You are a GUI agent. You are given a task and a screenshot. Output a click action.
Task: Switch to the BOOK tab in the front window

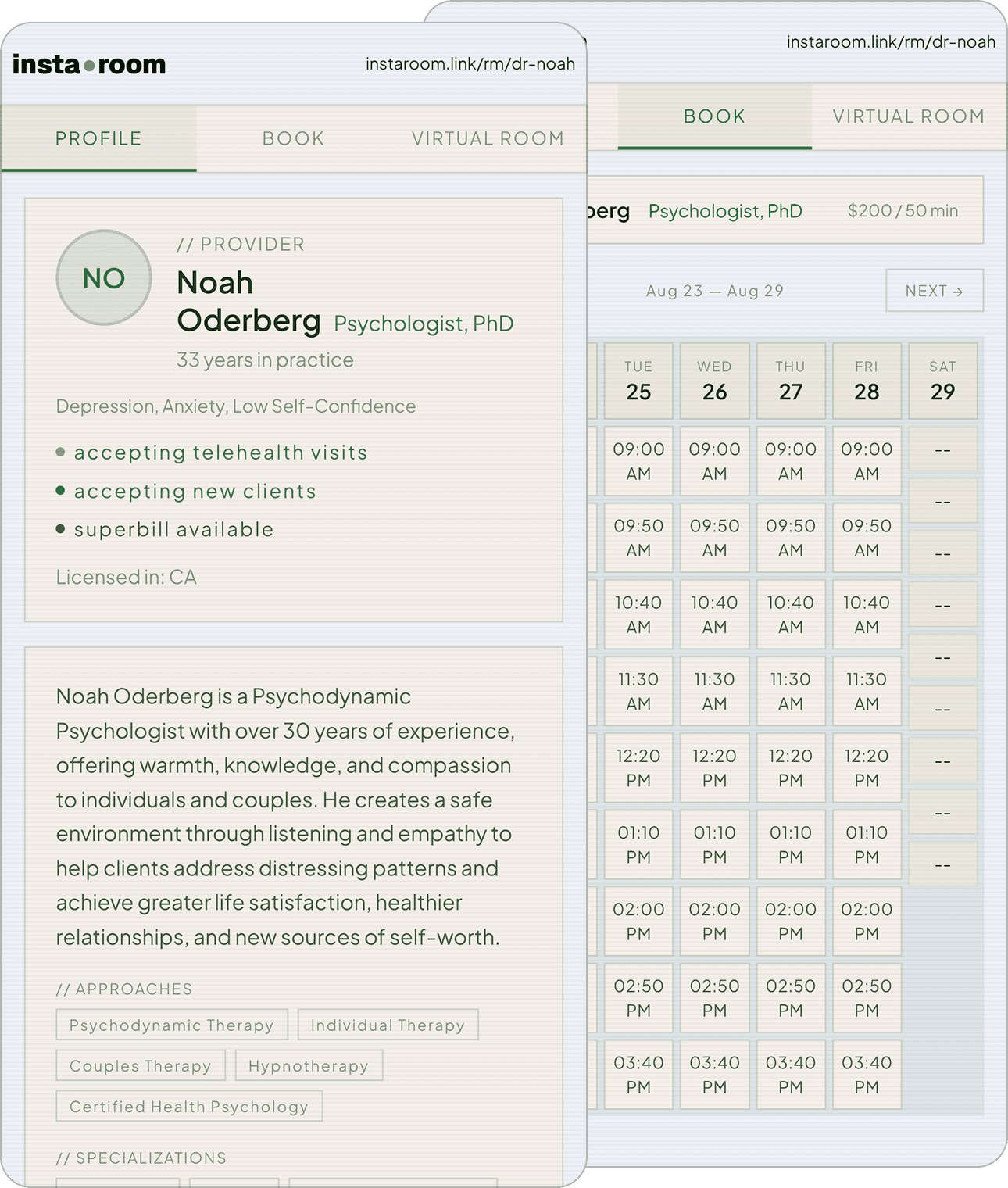click(x=293, y=138)
